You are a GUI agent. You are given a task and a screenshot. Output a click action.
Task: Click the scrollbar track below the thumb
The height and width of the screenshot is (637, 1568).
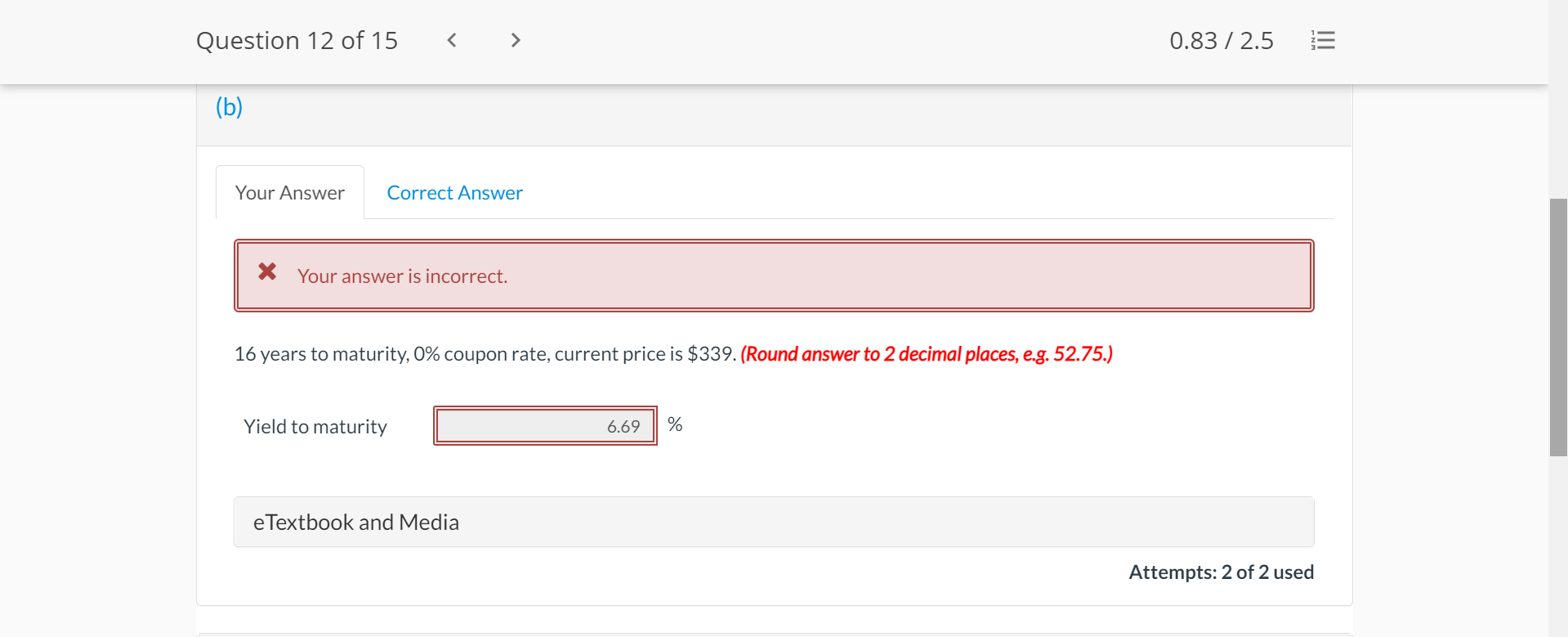(x=1558, y=548)
